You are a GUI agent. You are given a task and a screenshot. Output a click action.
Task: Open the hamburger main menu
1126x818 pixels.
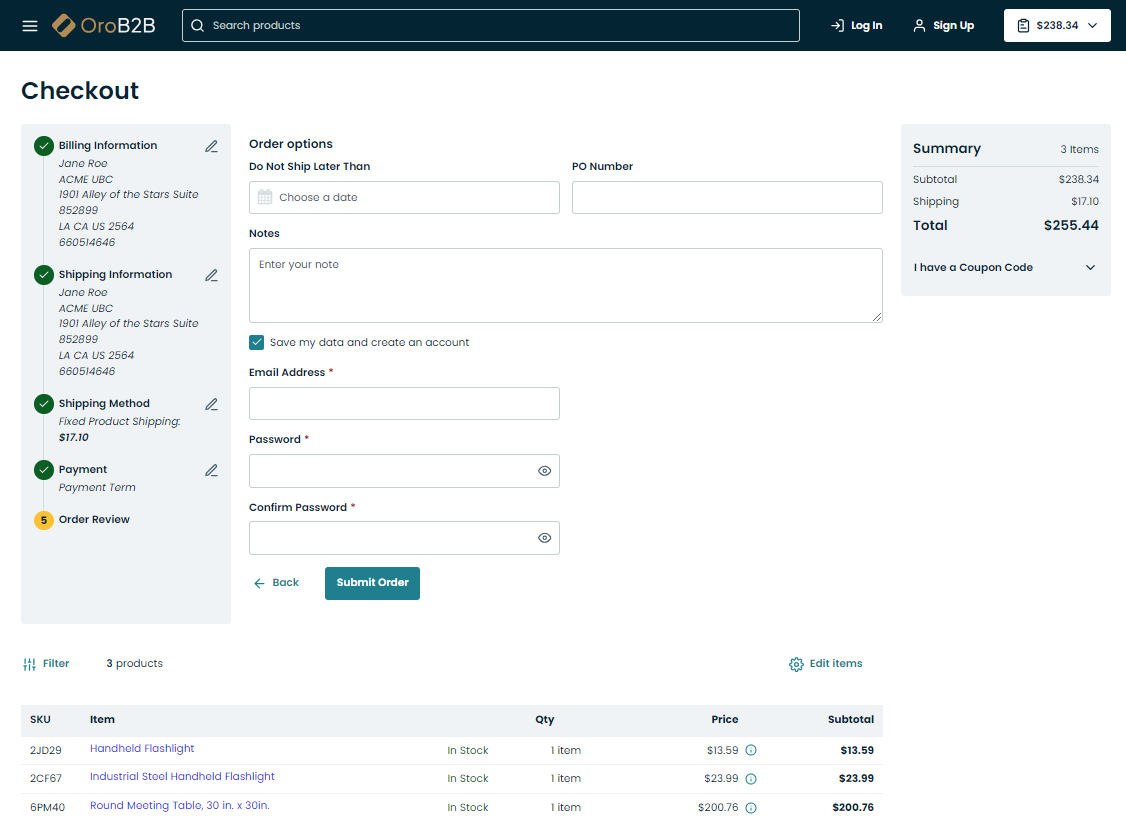[30, 25]
